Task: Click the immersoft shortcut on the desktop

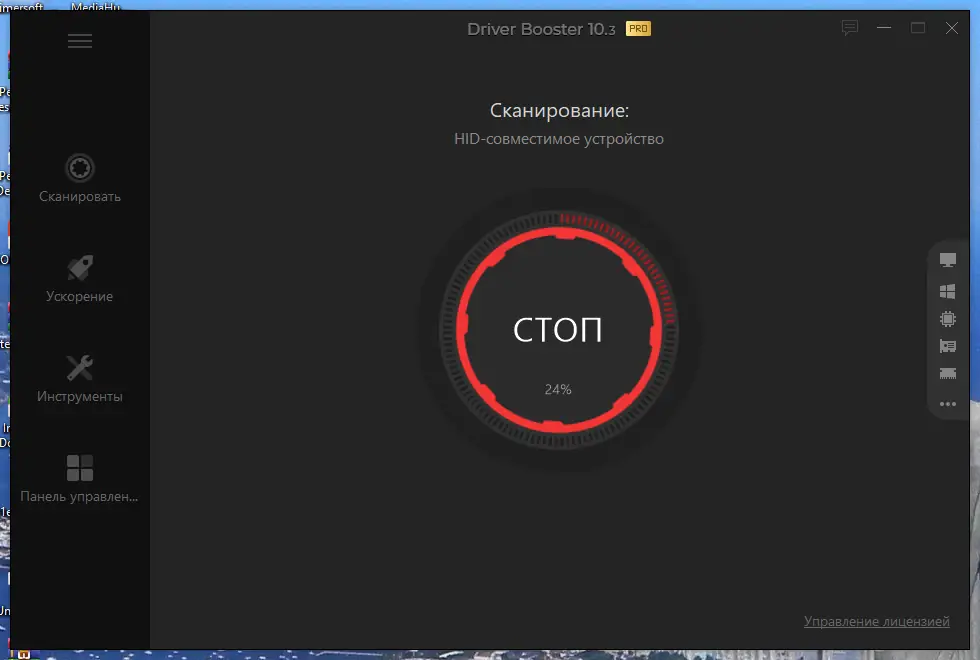Action: click(20, 5)
